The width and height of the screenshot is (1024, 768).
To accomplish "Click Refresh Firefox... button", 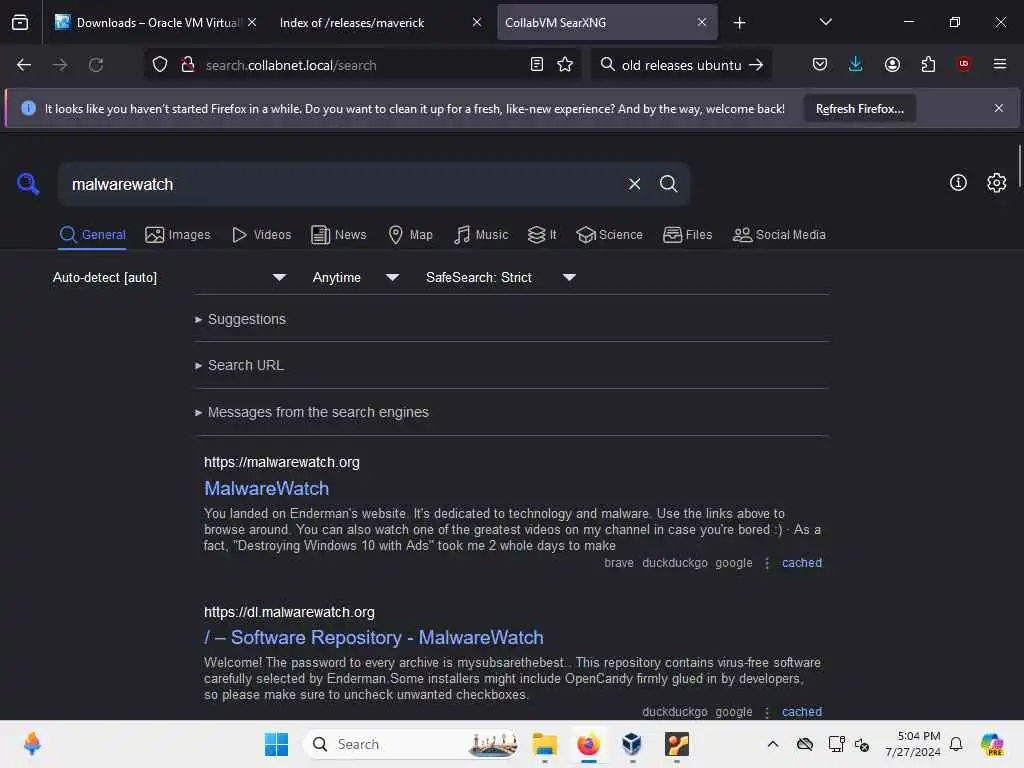I will click(859, 108).
